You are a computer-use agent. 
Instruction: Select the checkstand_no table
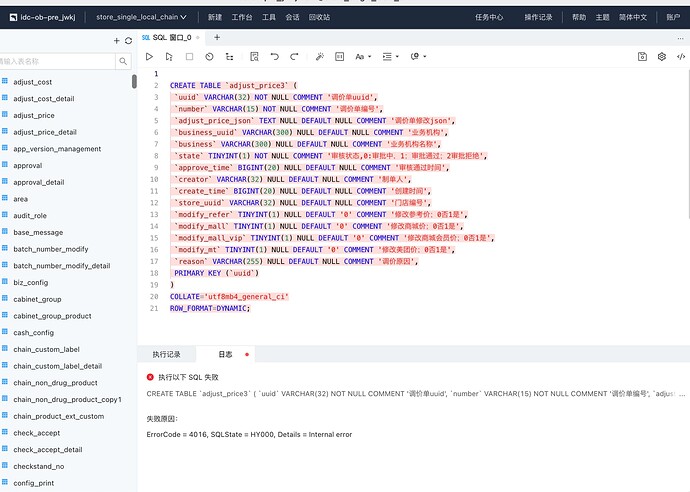coord(39,466)
